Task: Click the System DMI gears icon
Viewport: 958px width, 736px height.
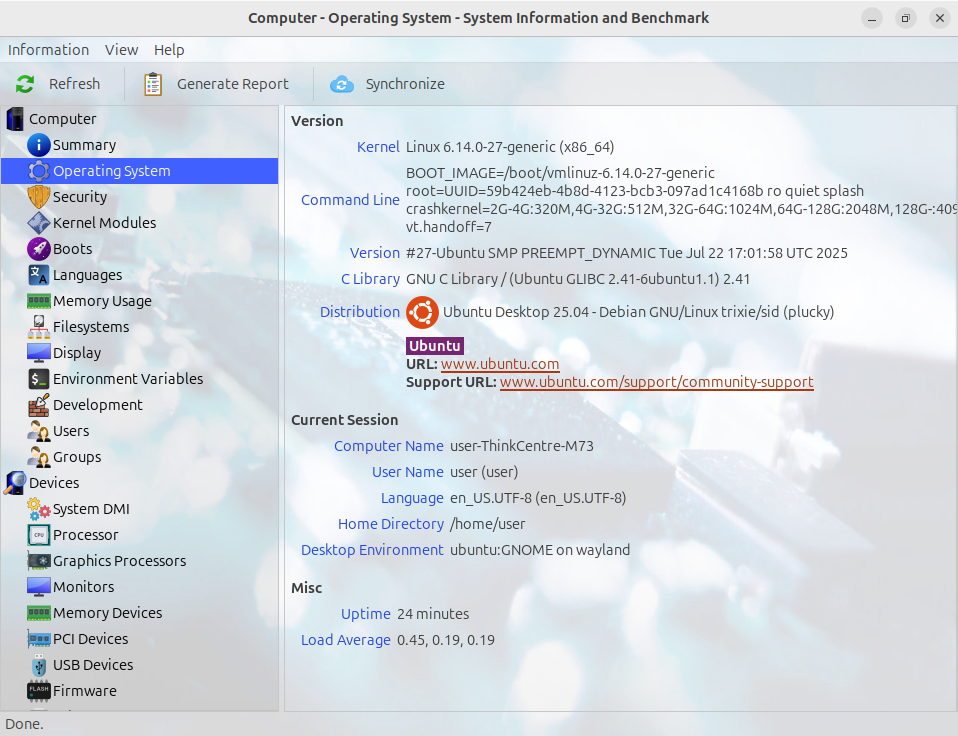Action: coord(38,508)
